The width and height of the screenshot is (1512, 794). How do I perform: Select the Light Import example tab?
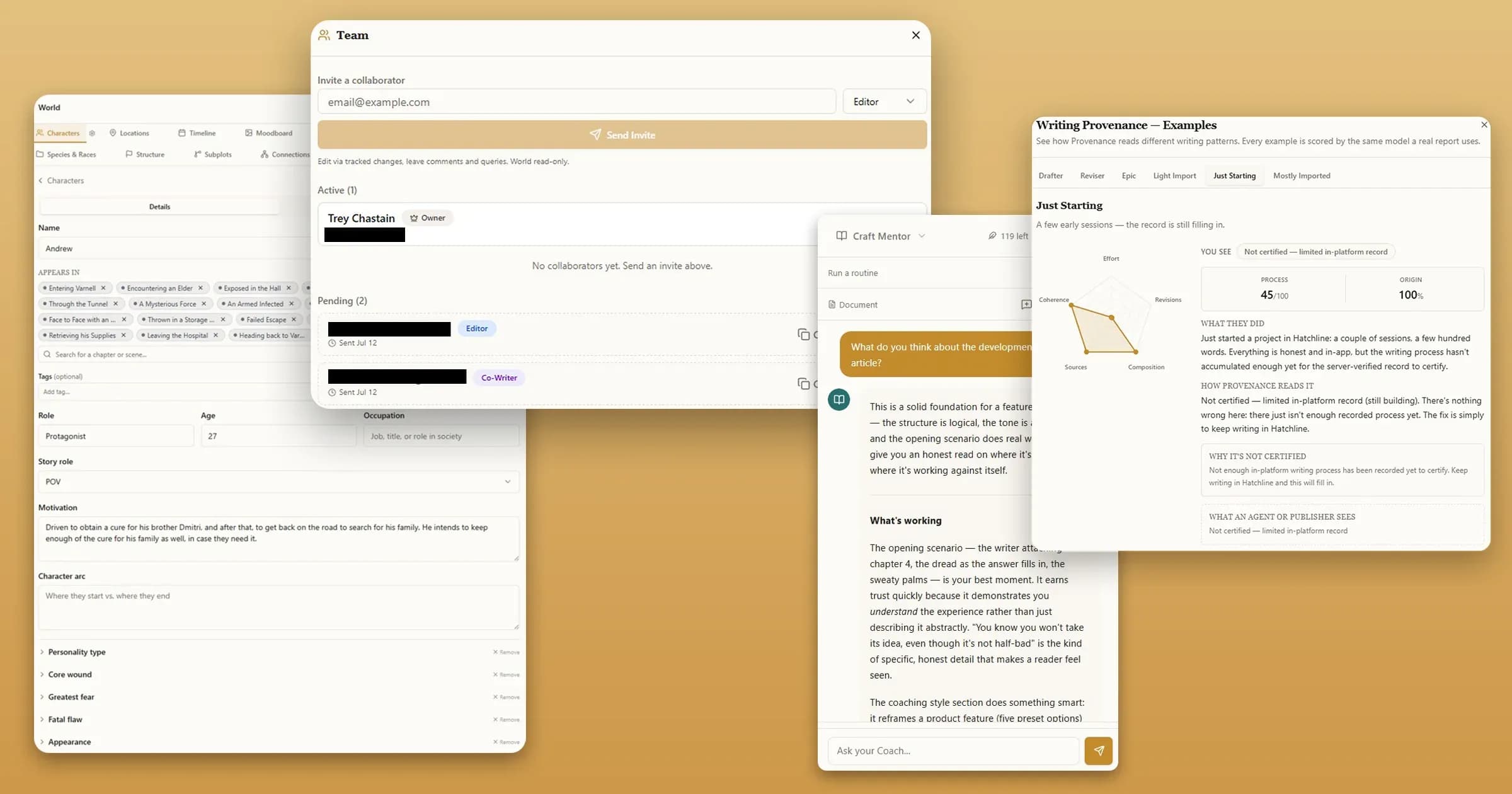coord(1174,176)
